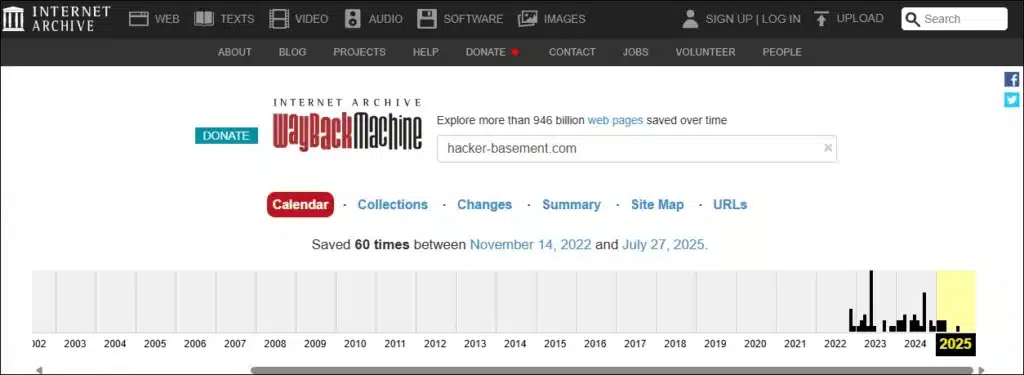Select year 2010 on the timeline
The width and height of the screenshot is (1024, 375).
coord(355,344)
